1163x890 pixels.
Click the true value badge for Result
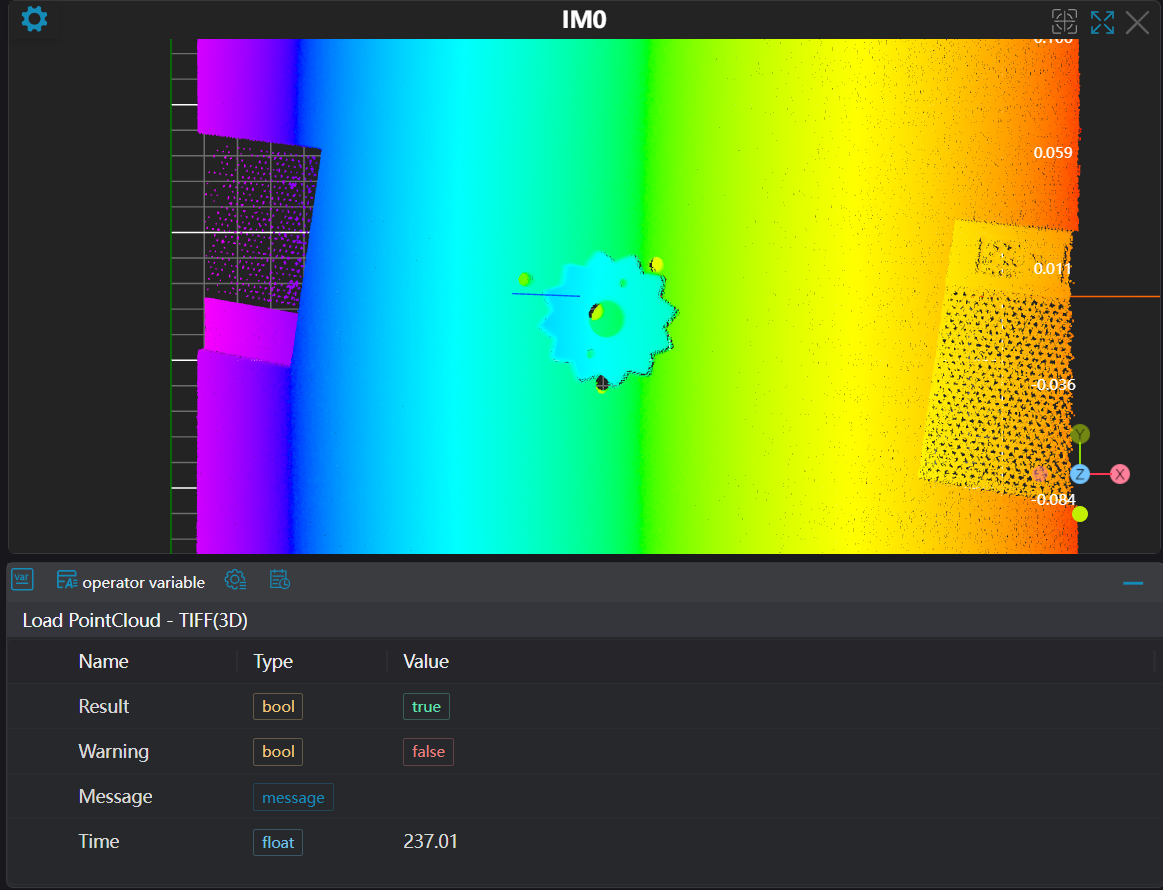426,706
